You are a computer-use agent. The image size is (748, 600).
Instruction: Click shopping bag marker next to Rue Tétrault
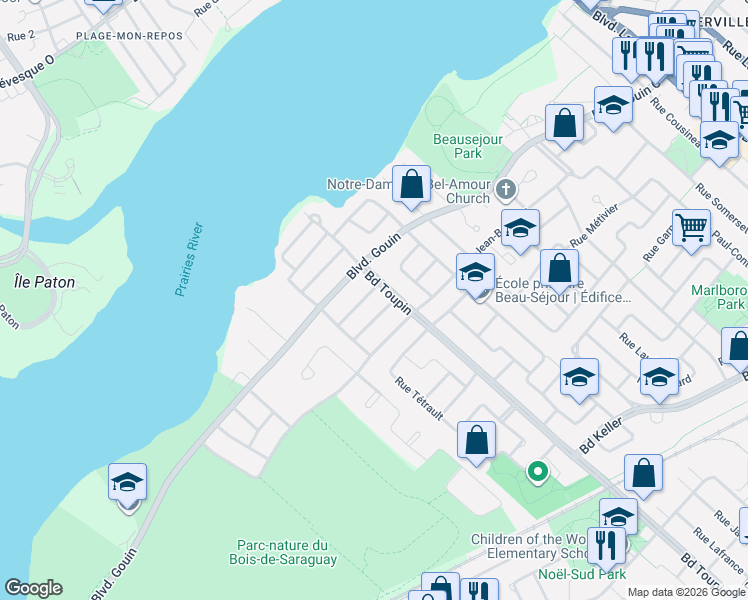click(476, 444)
